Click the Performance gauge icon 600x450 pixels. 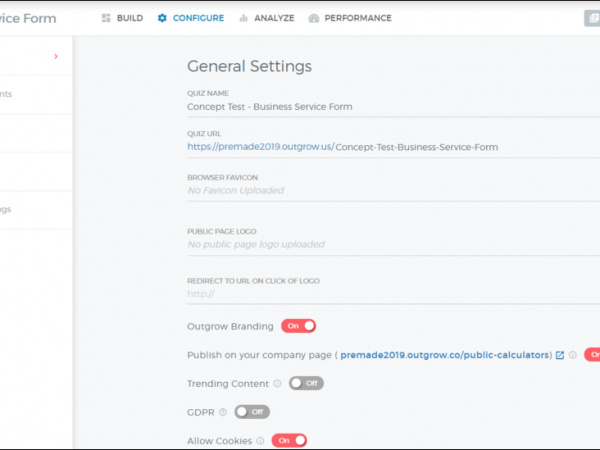pyautogui.click(x=314, y=18)
